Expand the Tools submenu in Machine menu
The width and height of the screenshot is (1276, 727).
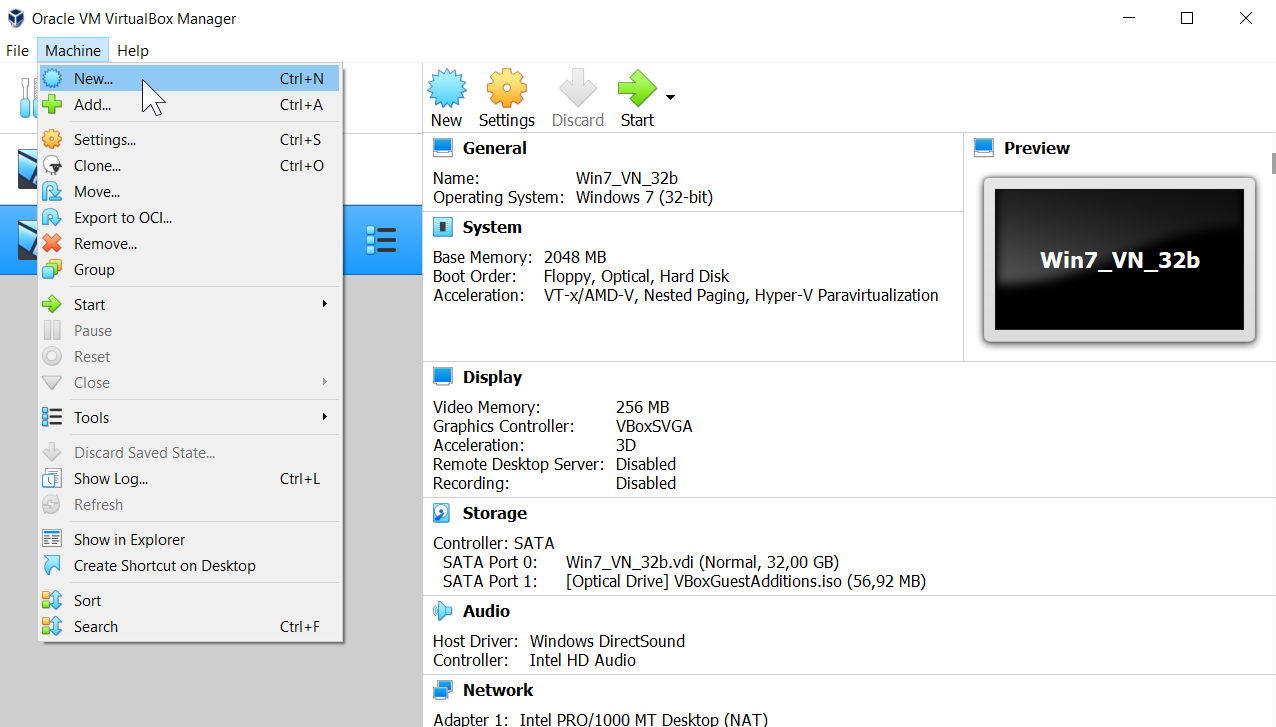pyautogui.click(x=190, y=418)
